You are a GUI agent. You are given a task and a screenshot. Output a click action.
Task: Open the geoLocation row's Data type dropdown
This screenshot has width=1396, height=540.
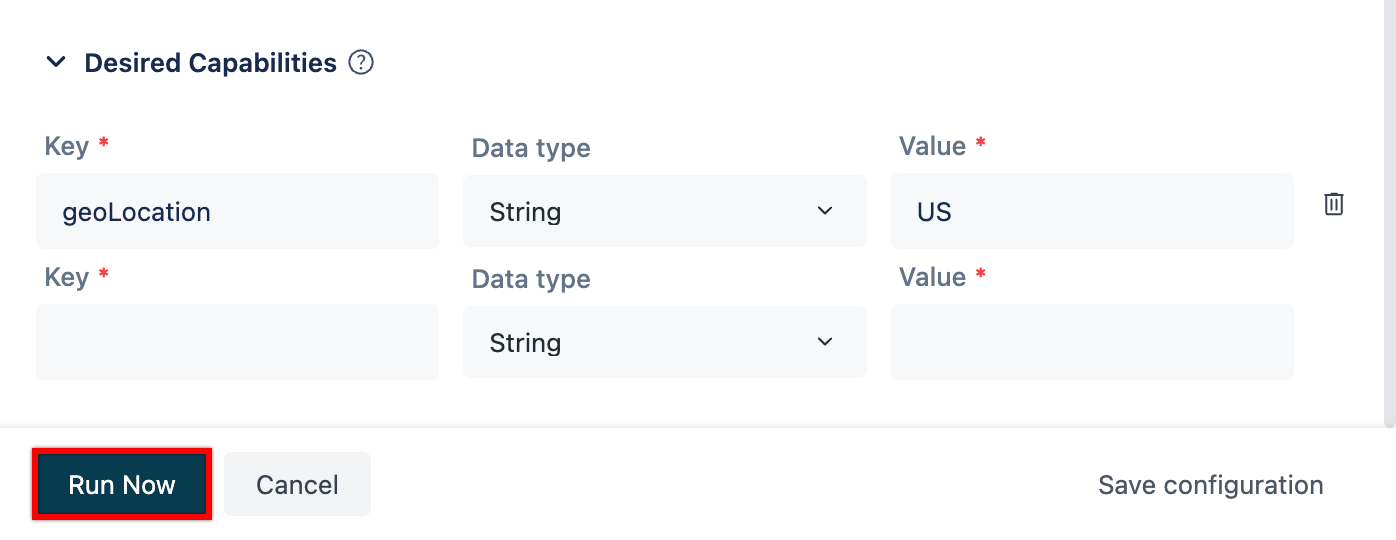[664, 212]
